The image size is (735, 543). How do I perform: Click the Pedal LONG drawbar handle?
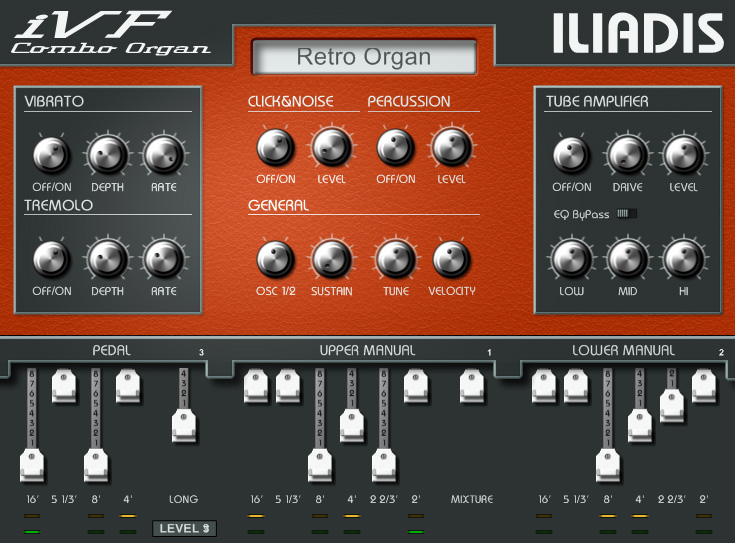point(184,426)
